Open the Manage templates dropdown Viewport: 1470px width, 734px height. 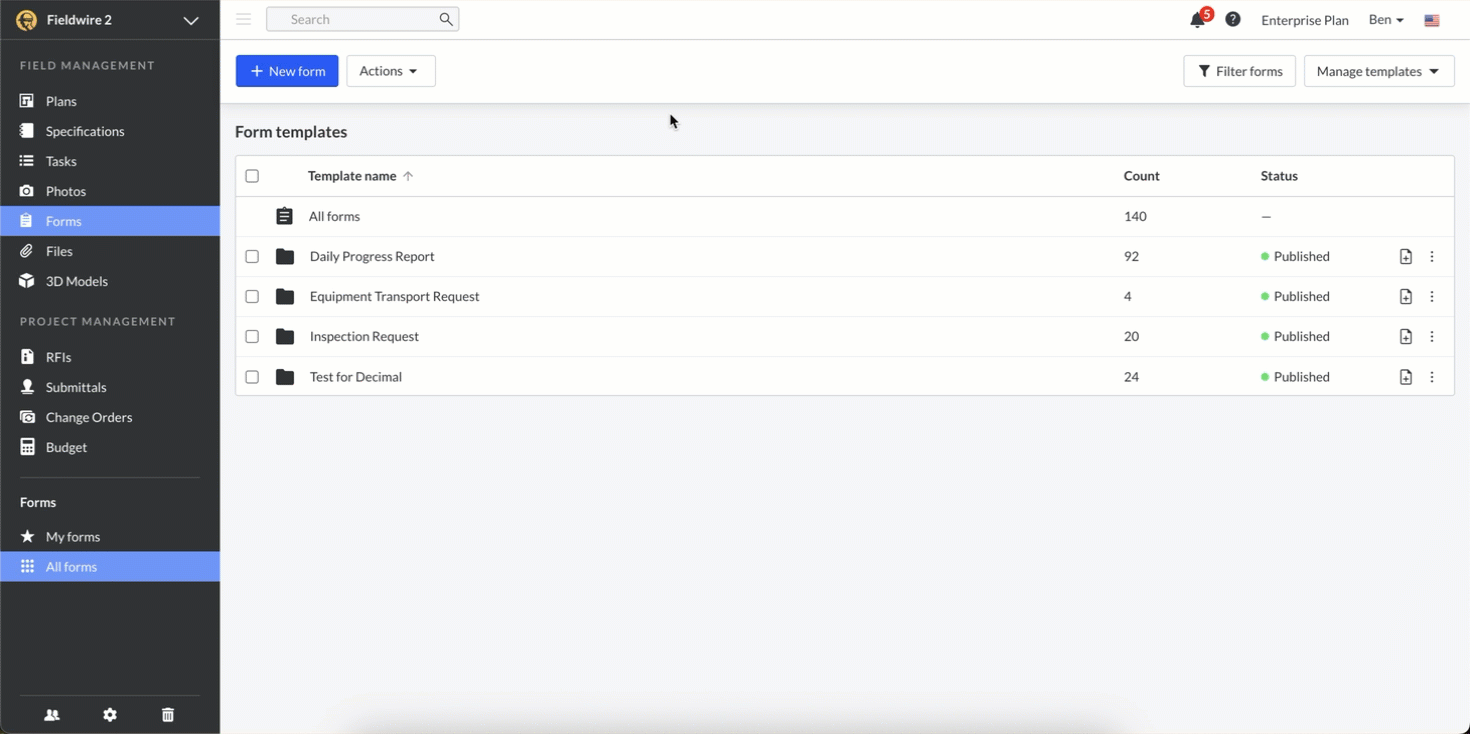1378,71
